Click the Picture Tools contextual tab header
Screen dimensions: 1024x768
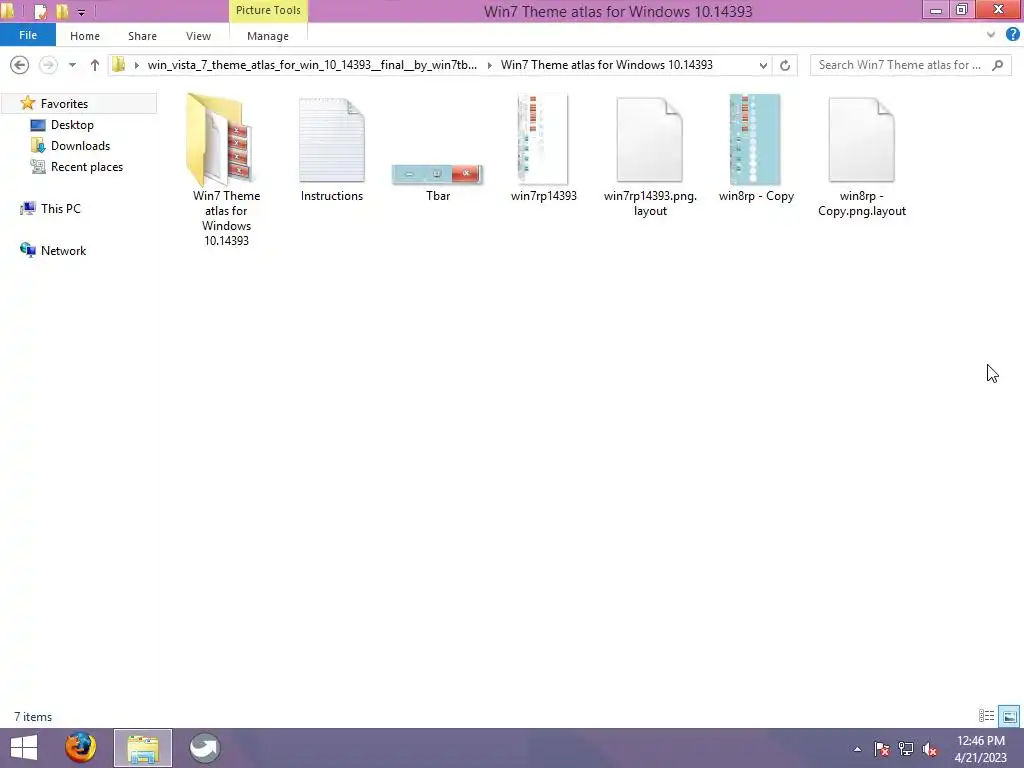click(268, 10)
